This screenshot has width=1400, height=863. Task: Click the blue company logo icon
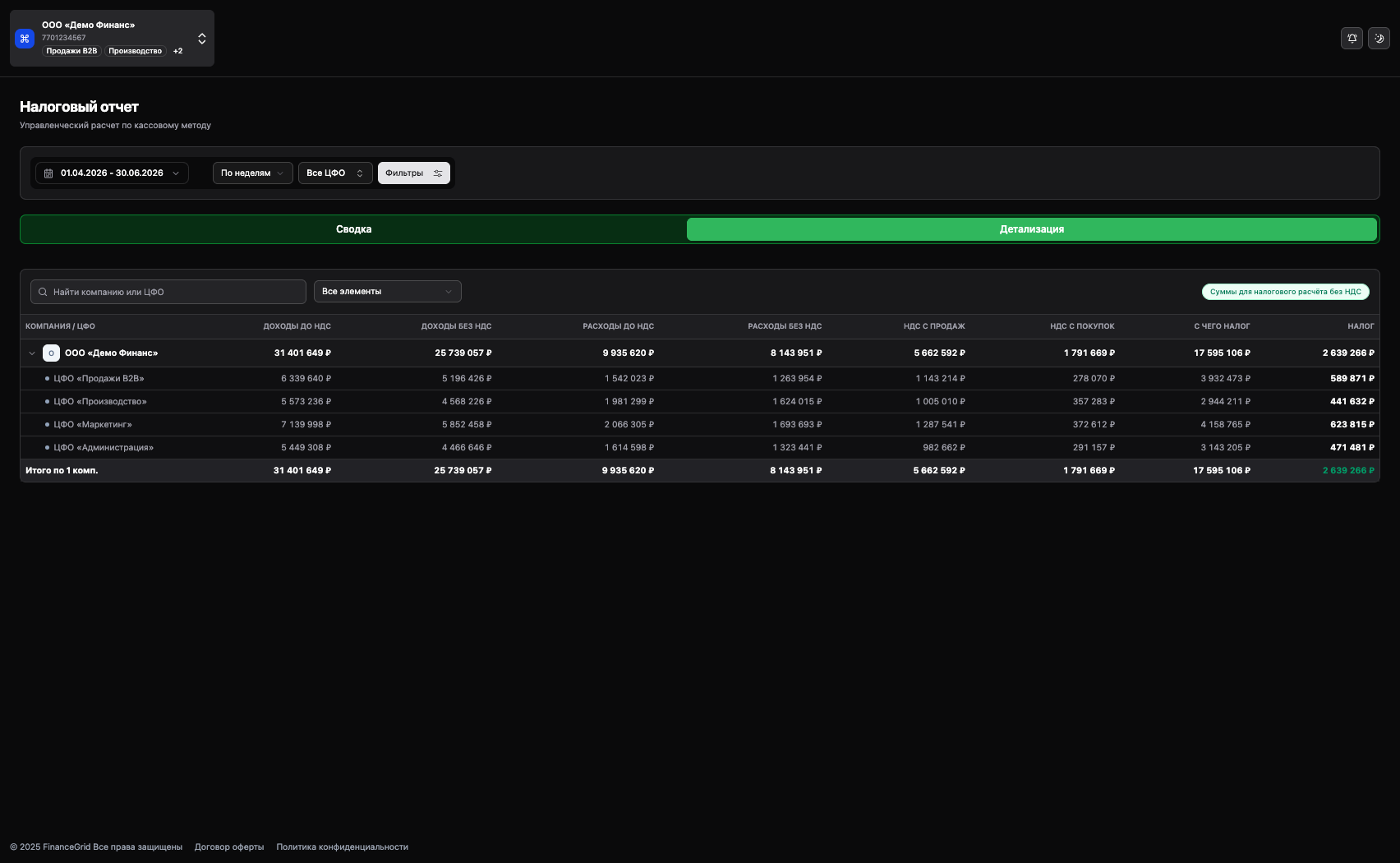click(x=25, y=39)
